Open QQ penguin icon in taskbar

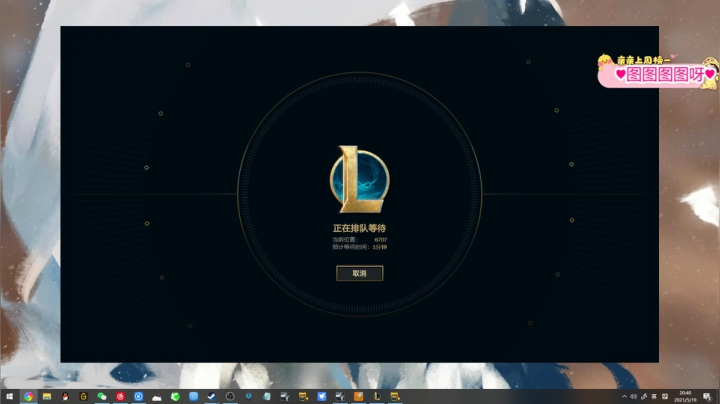click(65, 396)
